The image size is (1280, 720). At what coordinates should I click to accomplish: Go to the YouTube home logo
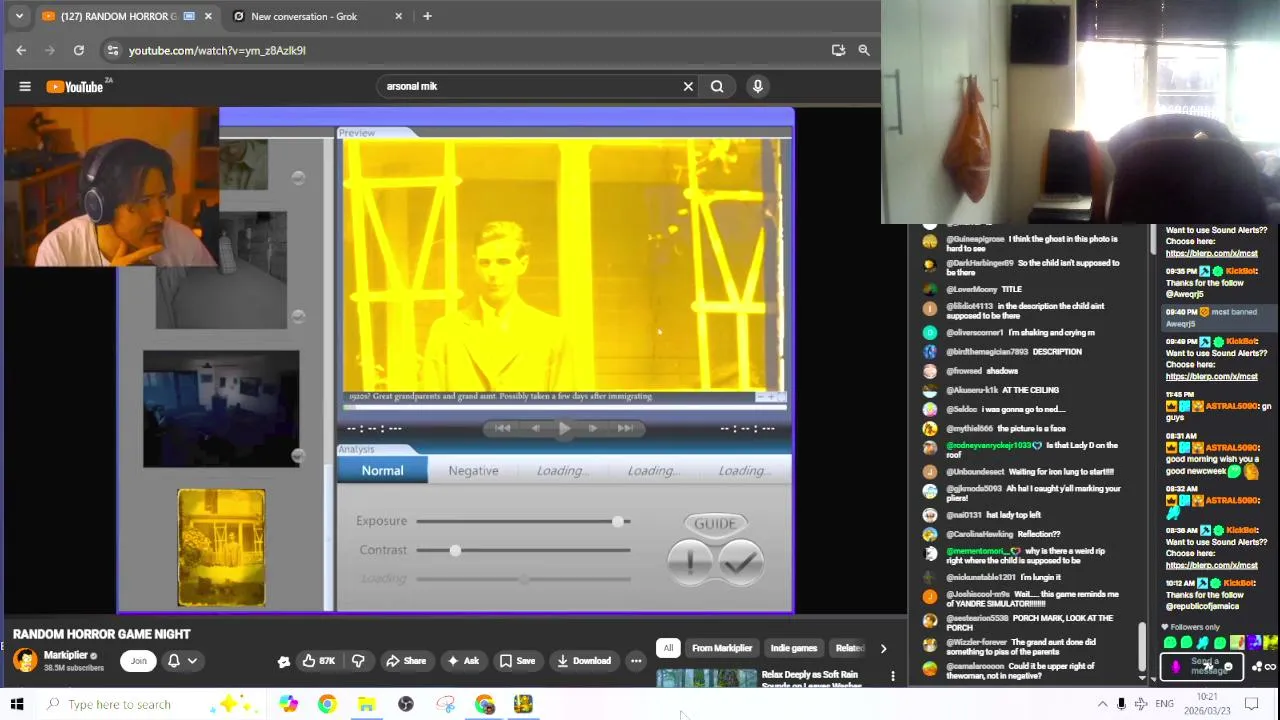pos(75,86)
